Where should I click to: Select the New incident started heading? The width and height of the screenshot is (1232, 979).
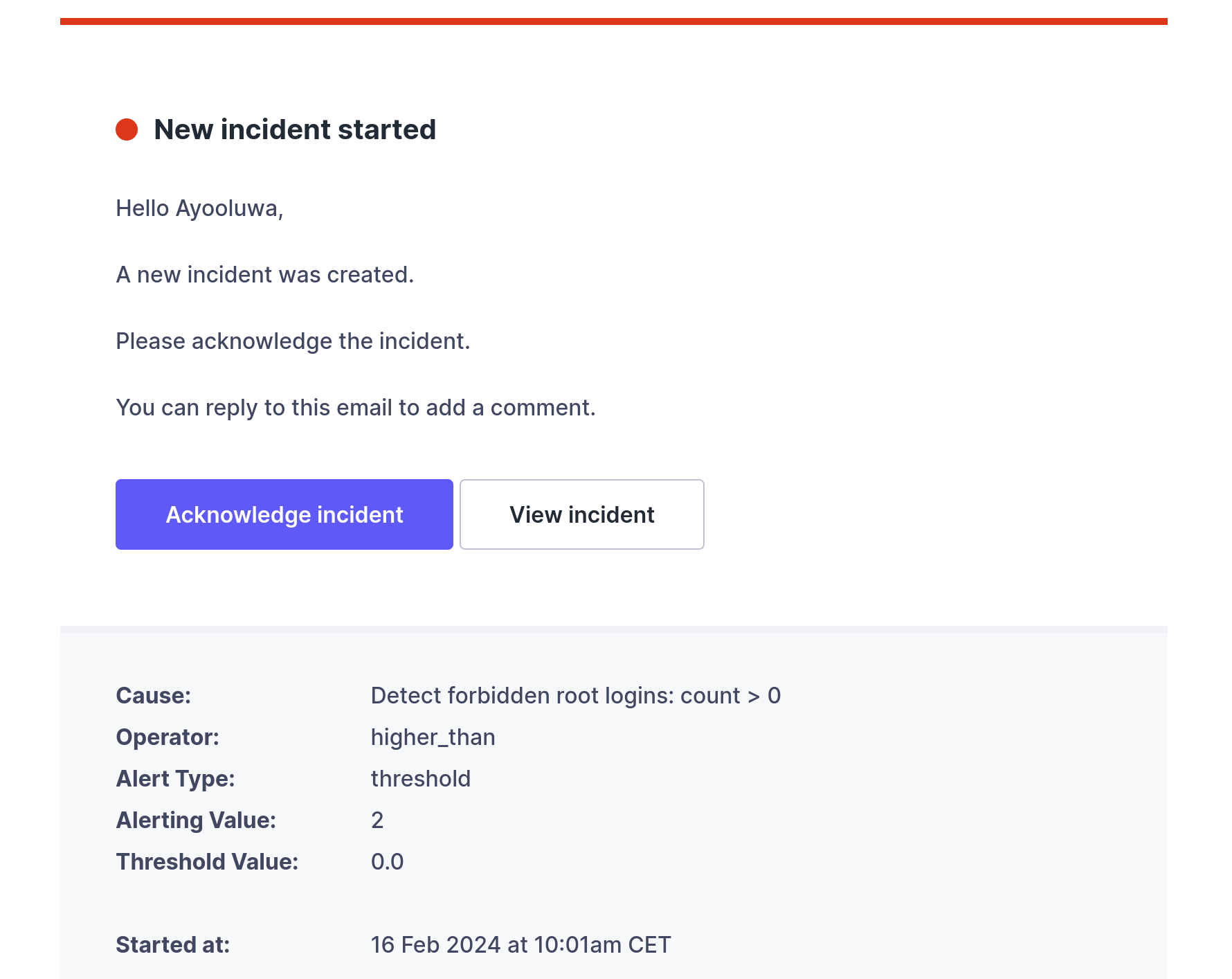coord(295,129)
